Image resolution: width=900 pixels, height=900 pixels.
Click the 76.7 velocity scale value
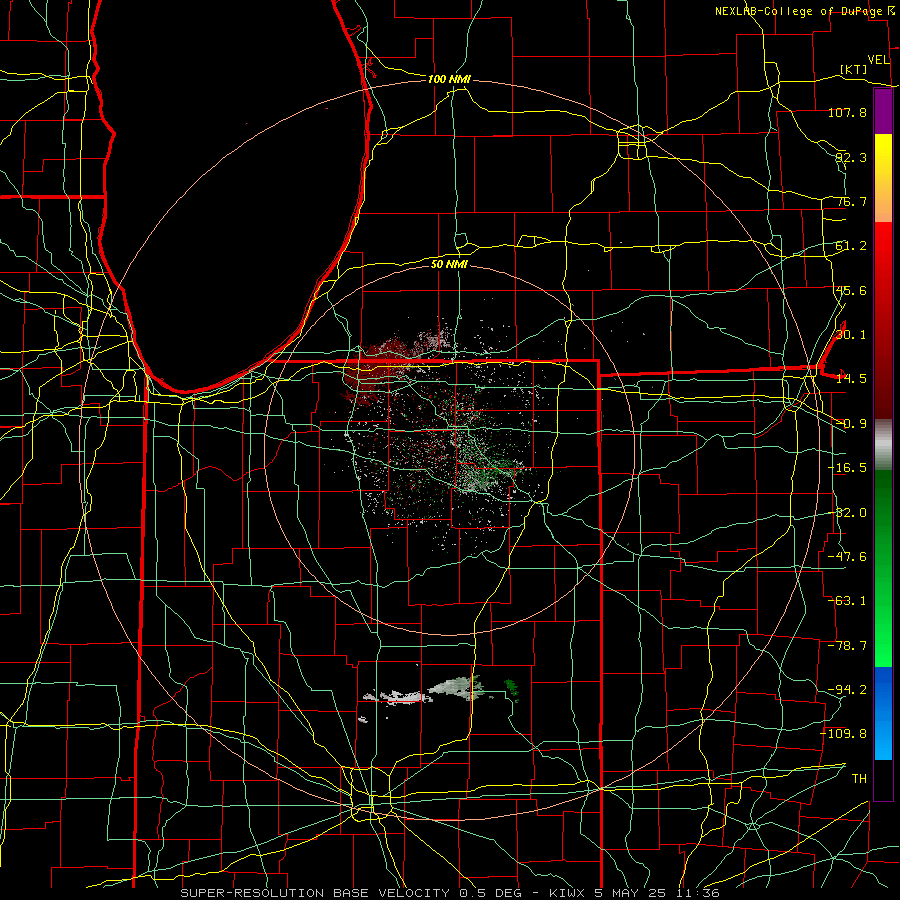pyautogui.click(x=851, y=201)
